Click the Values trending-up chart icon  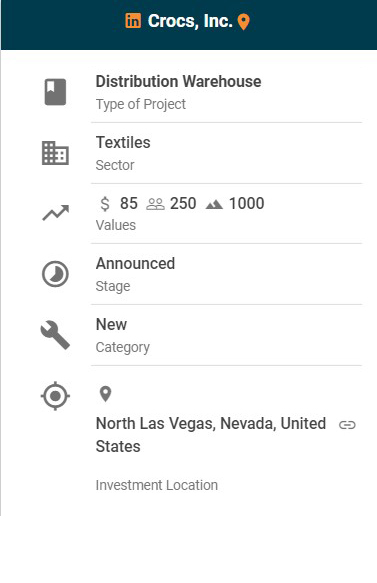point(55,213)
